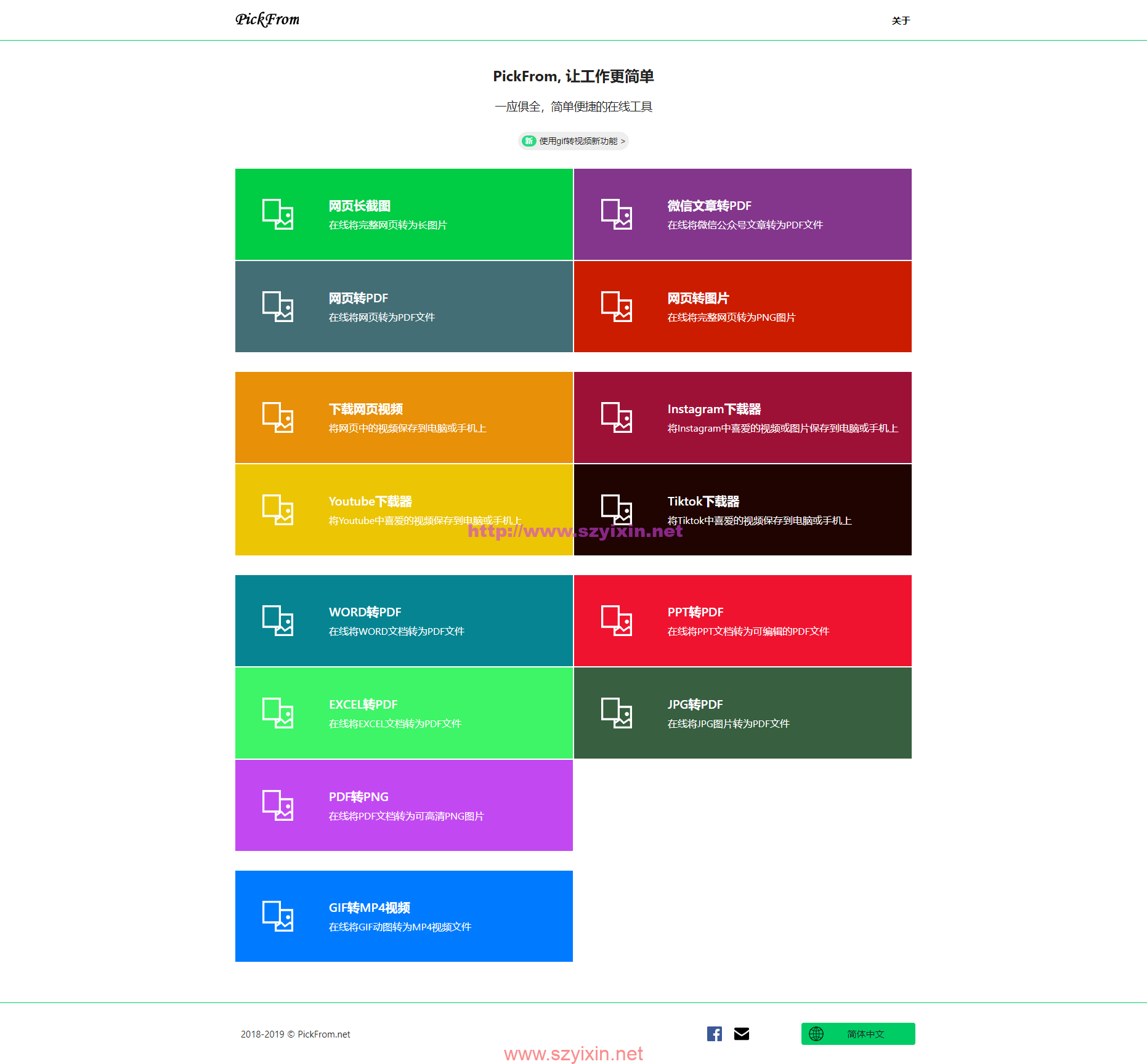
Task: Click the text 在线将GIF动图转为MP4视频文件
Action: point(400,927)
